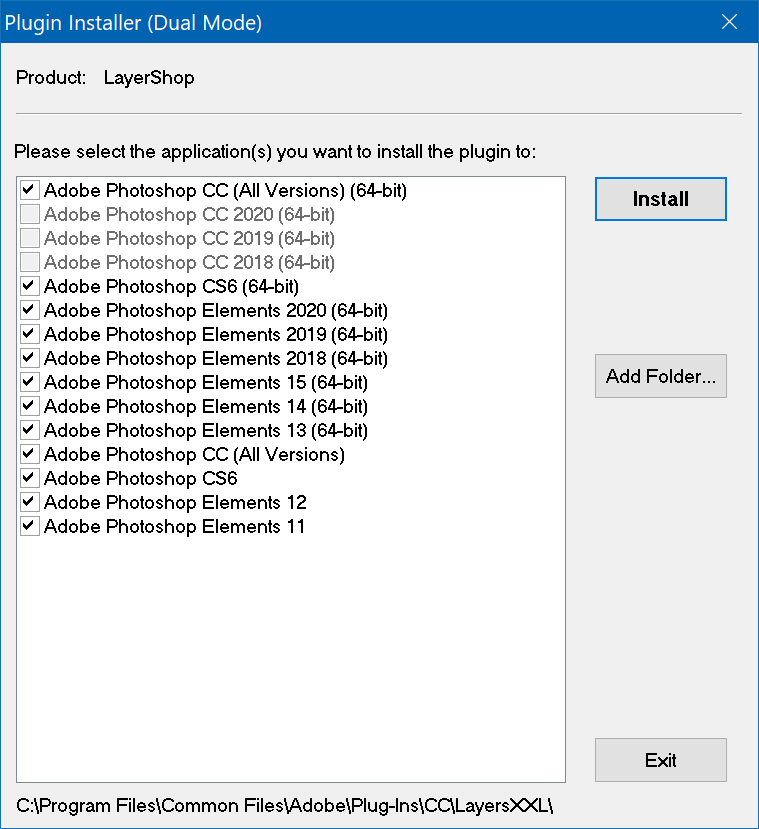Uncheck the 32-bit Photoshop CC (All Versions)
Image resolution: width=759 pixels, height=829 pixels.
click(x=30, y=454)
